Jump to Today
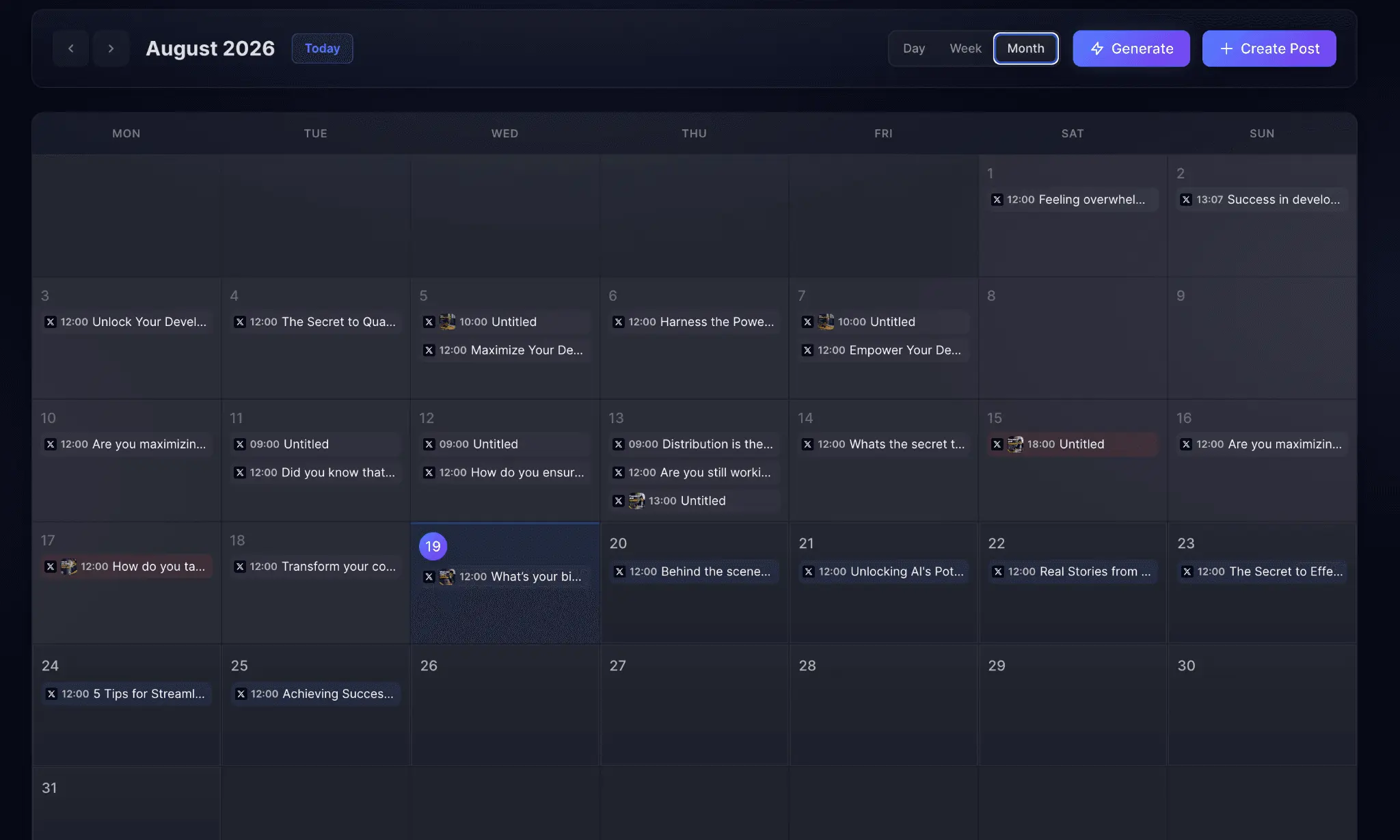This screenshot has height=840, width=1400. point(322,49)
